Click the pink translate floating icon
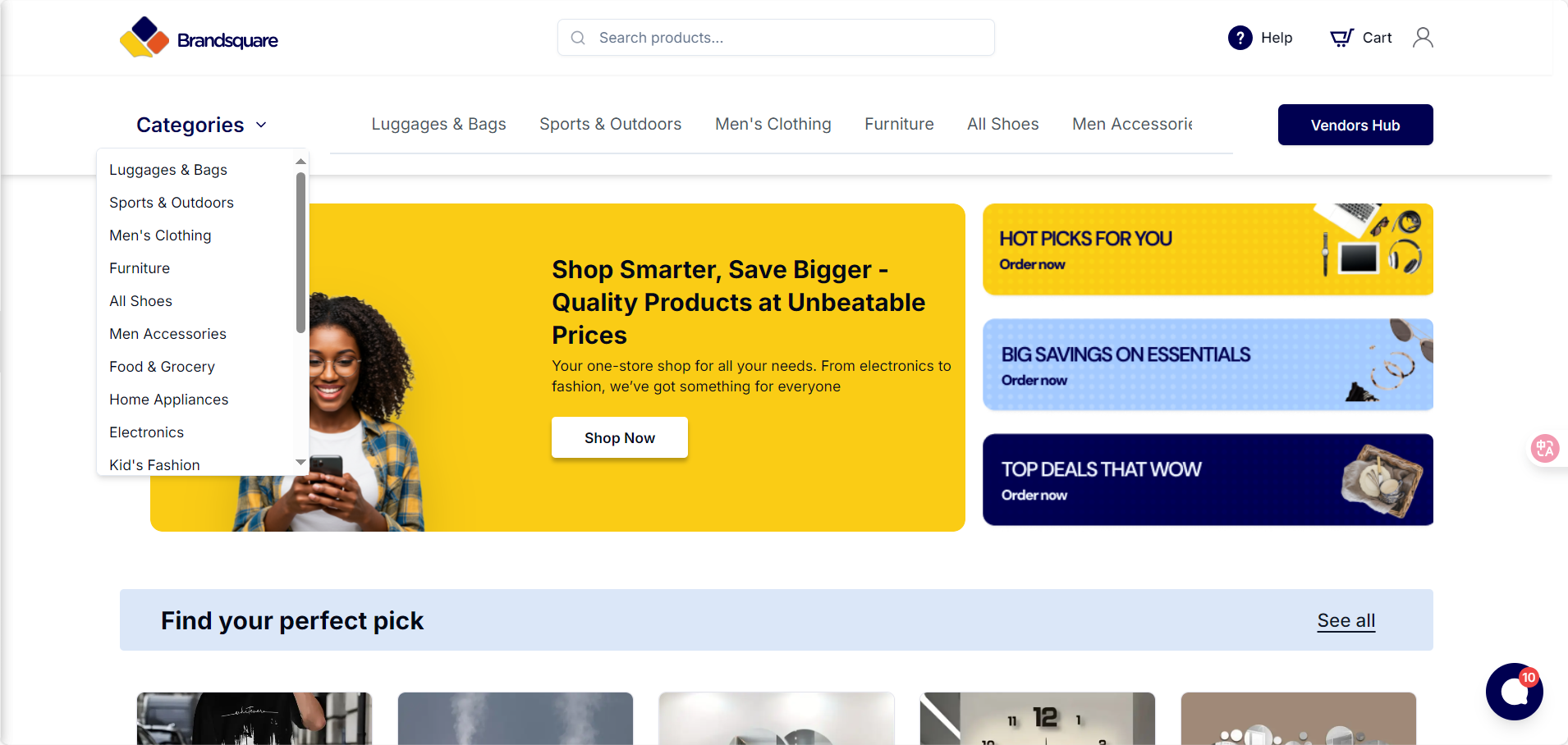Viewport: 1568px width, 745px height. [x=1544, y=448]
